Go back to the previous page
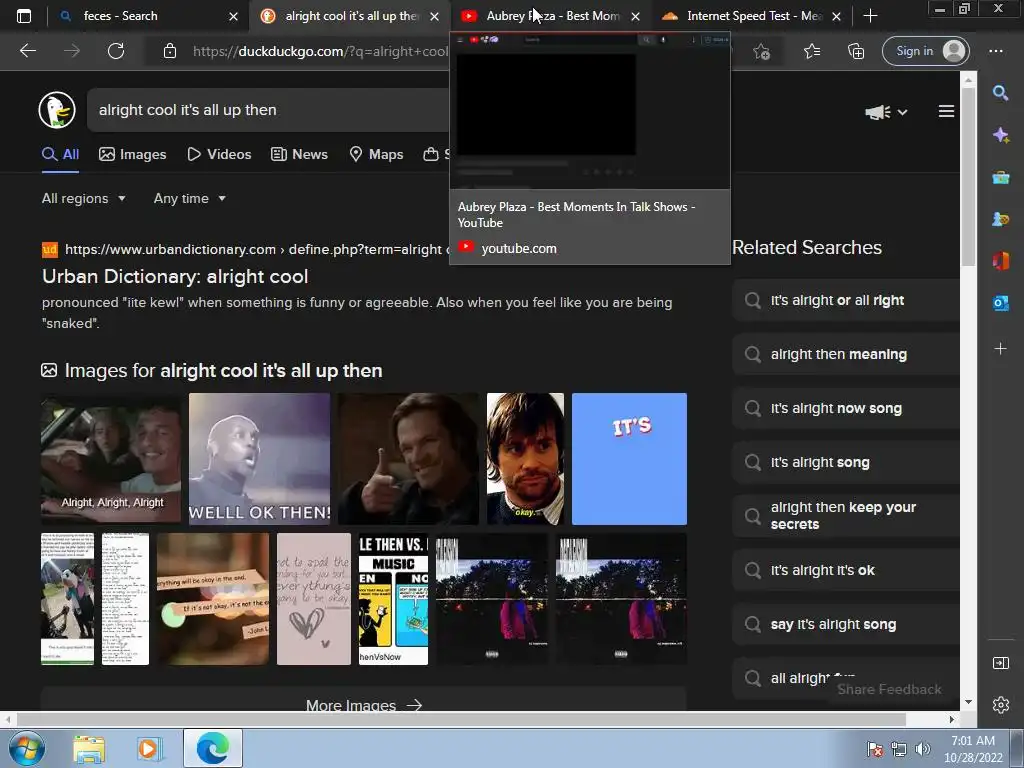The image size is (1024, 768). pyautogui.click(x=27, y=51)
